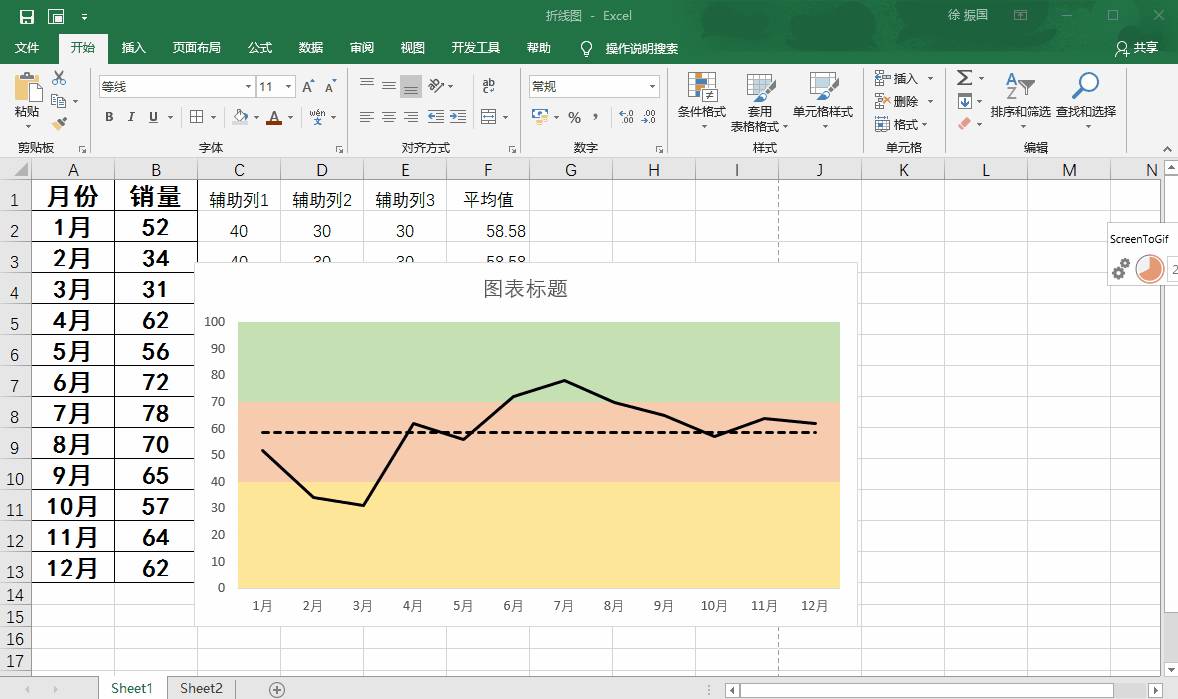
Task: Switch to the 公式 ribbon tab
Action: pyautogui.click(x=260, y=47)
